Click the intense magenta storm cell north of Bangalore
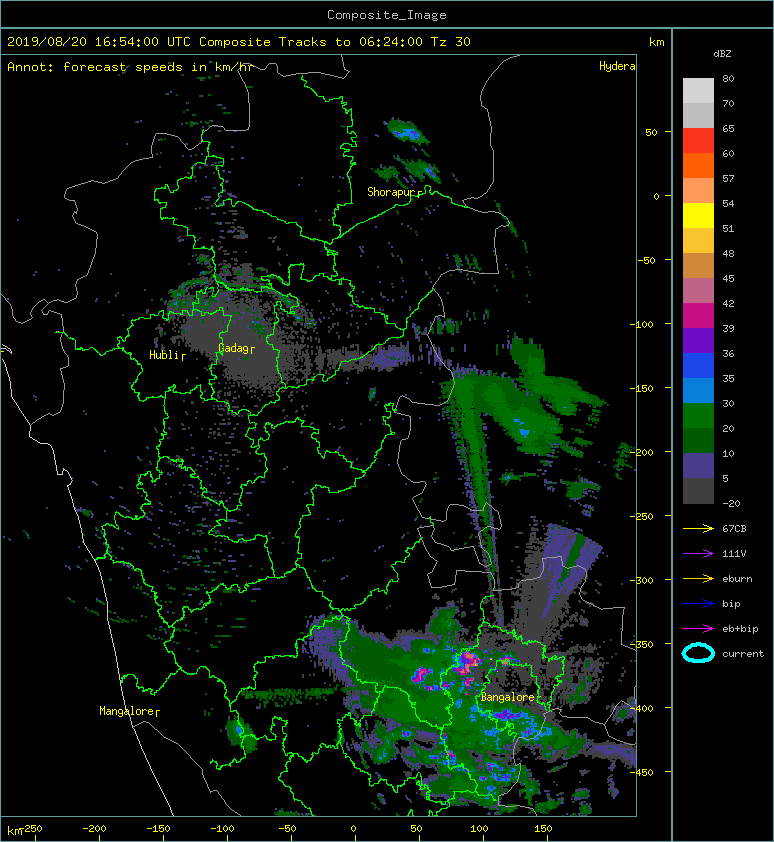 (466, 662)
